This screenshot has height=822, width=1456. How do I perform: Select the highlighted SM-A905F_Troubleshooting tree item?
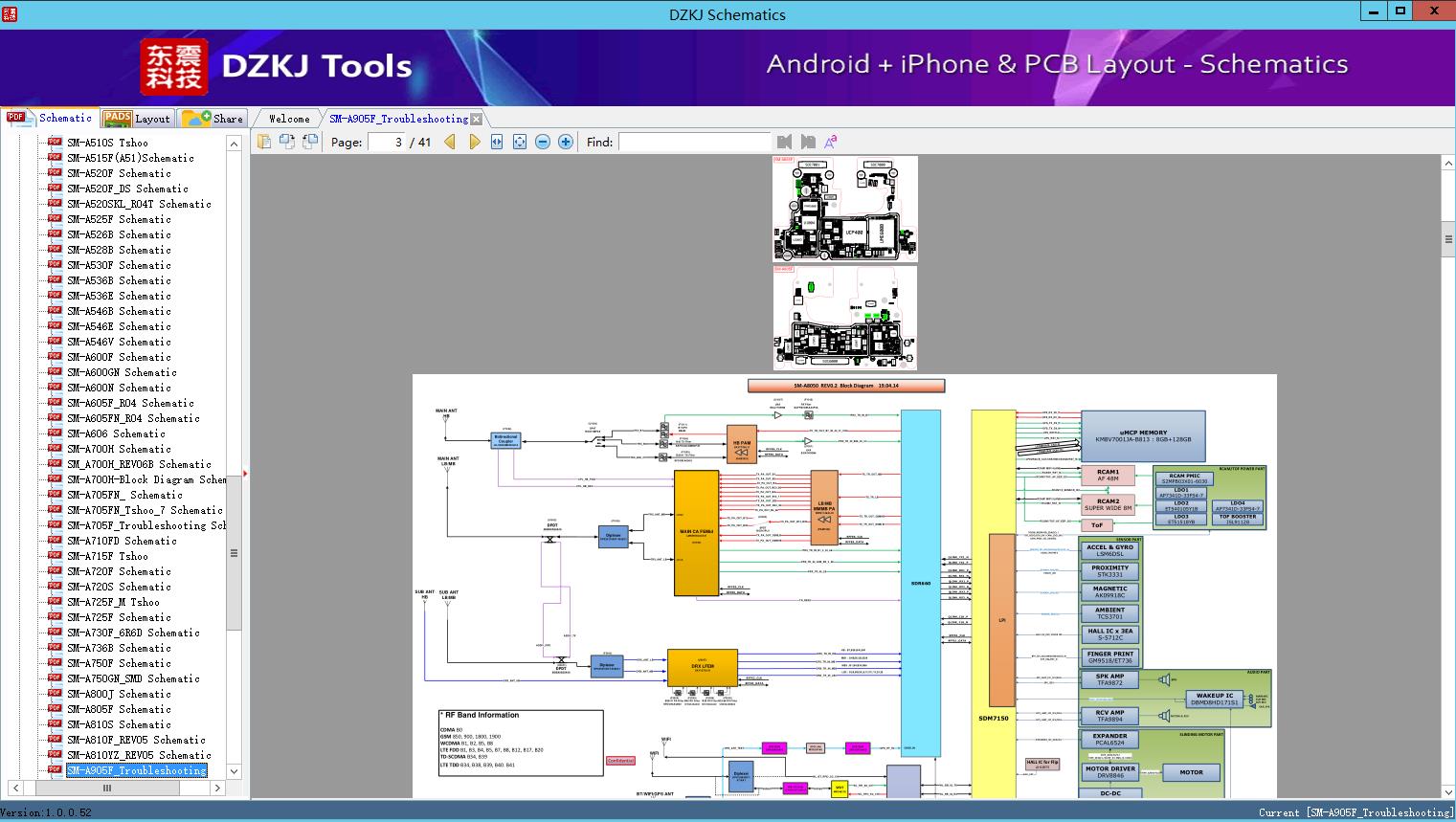(x=137, y=770)
